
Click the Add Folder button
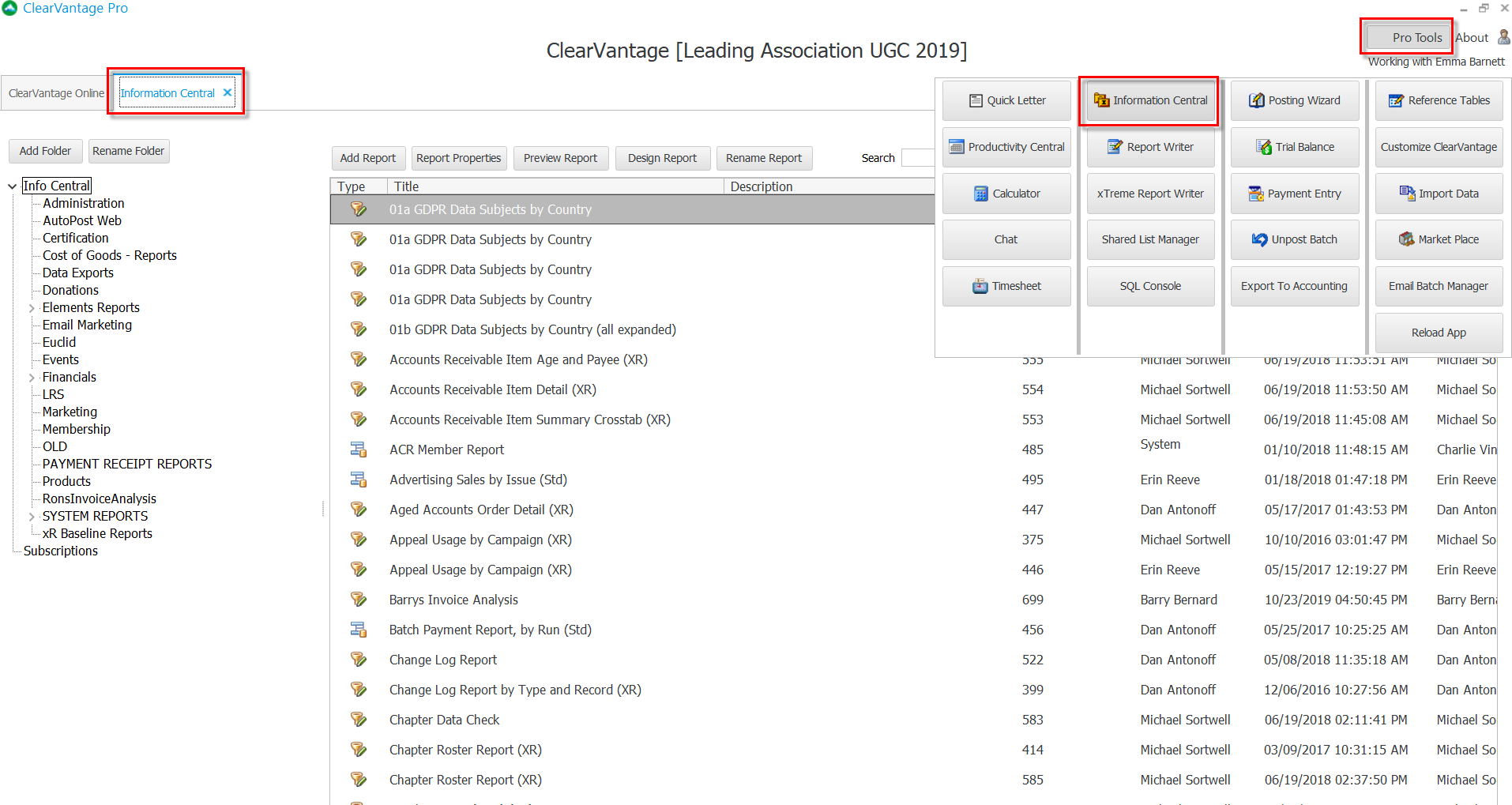tap(45, 151)
